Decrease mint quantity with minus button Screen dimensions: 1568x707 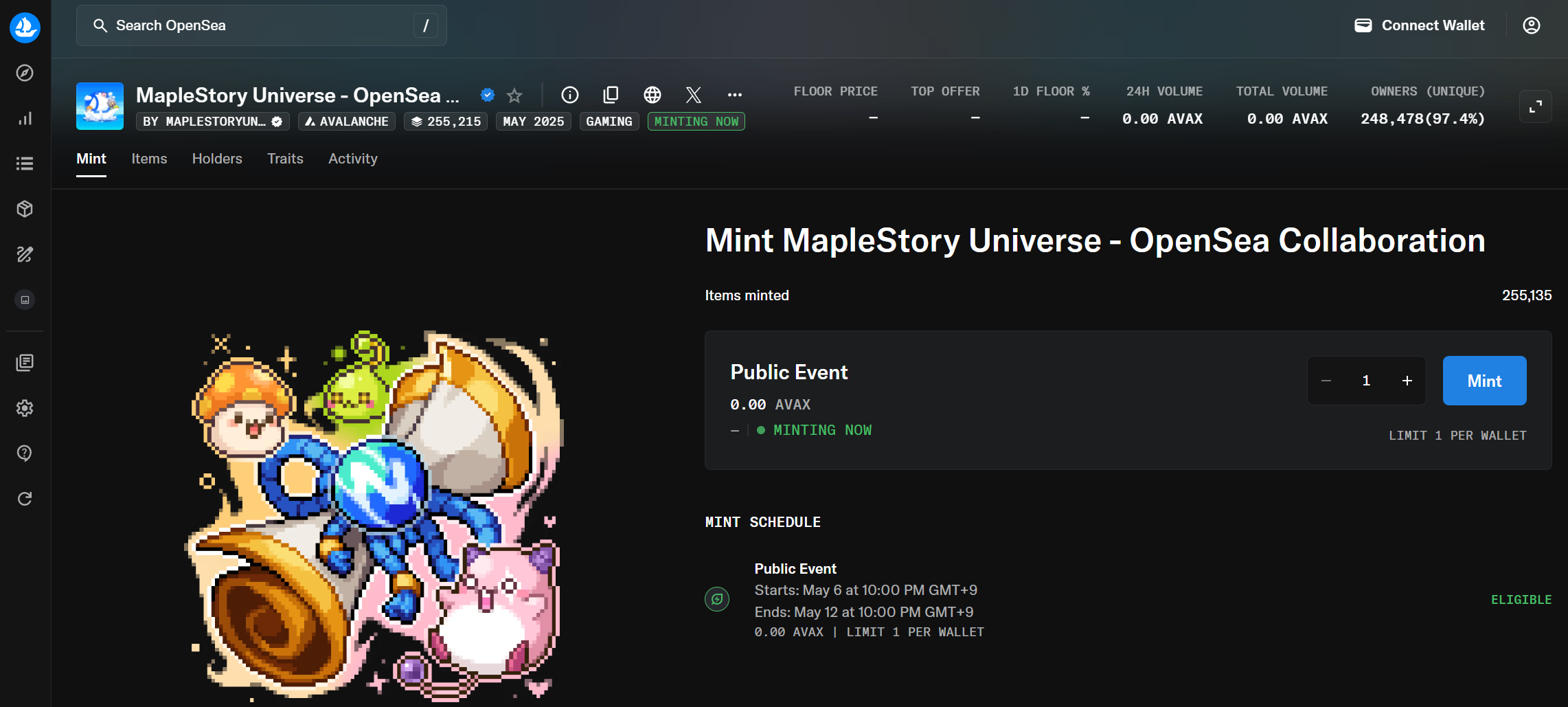[x=1326, y=381]
